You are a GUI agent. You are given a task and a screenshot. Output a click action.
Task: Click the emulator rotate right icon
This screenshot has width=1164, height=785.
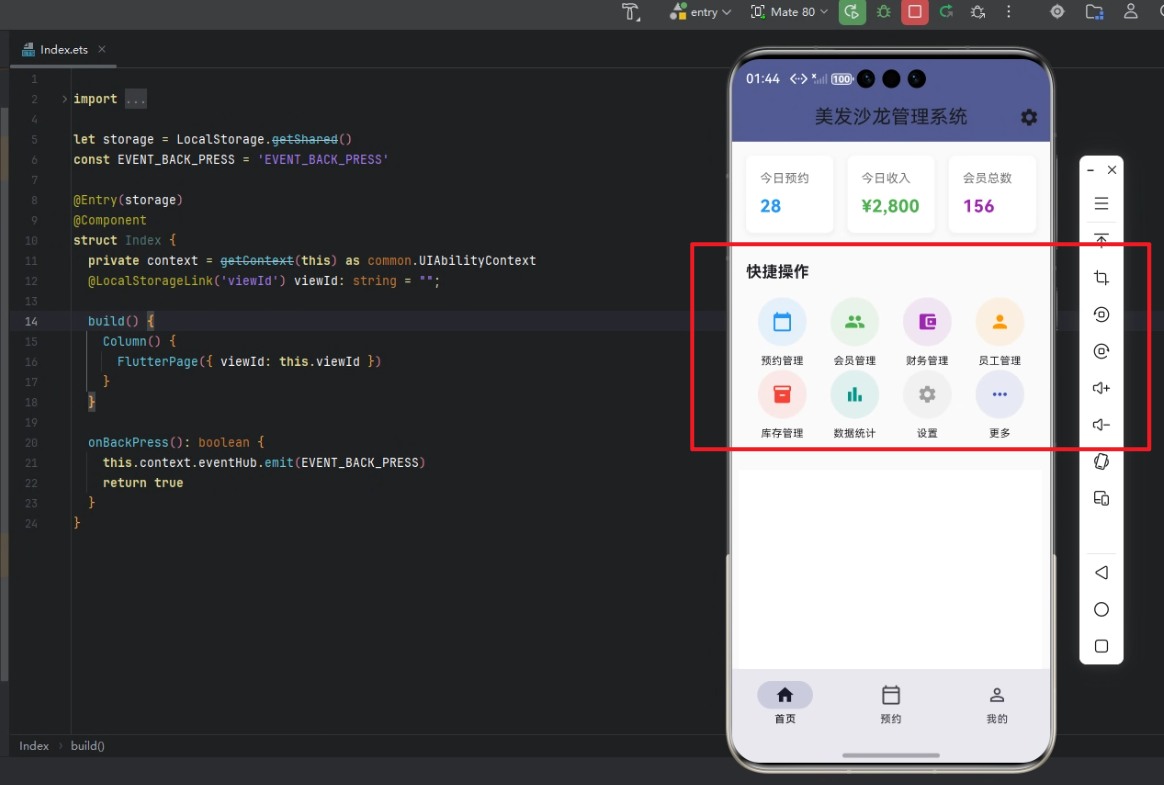(1102, 351)
